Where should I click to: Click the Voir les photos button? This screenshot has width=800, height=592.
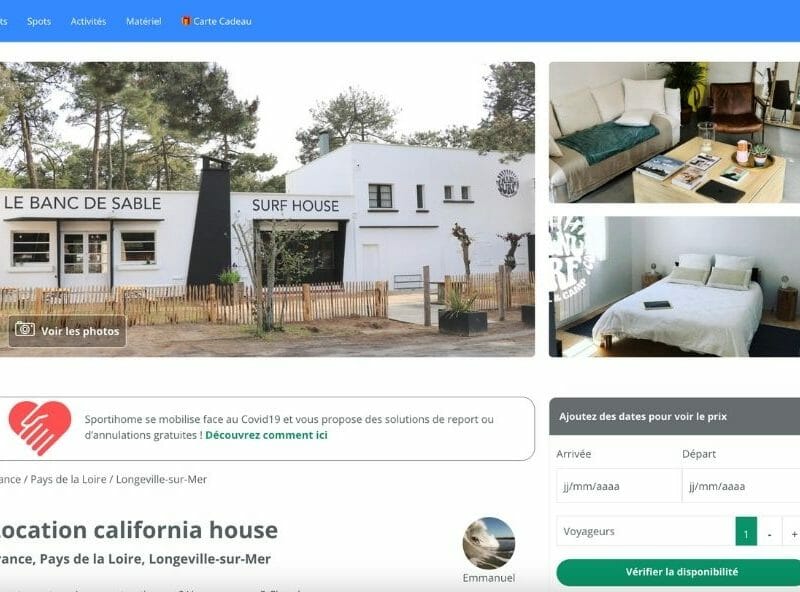click(67, 331)
